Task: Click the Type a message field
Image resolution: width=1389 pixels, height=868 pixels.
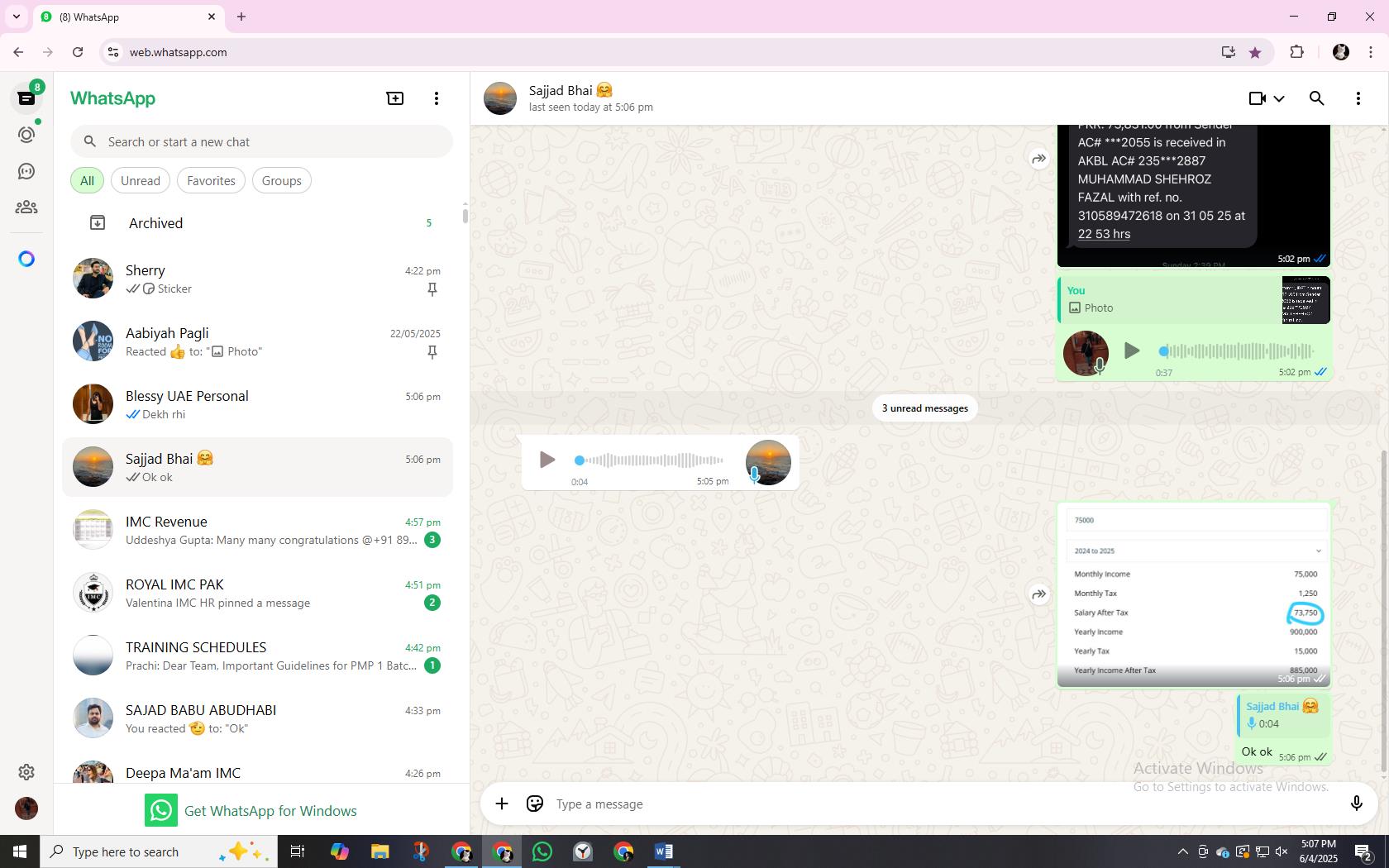Action: (x=943, y=804)
